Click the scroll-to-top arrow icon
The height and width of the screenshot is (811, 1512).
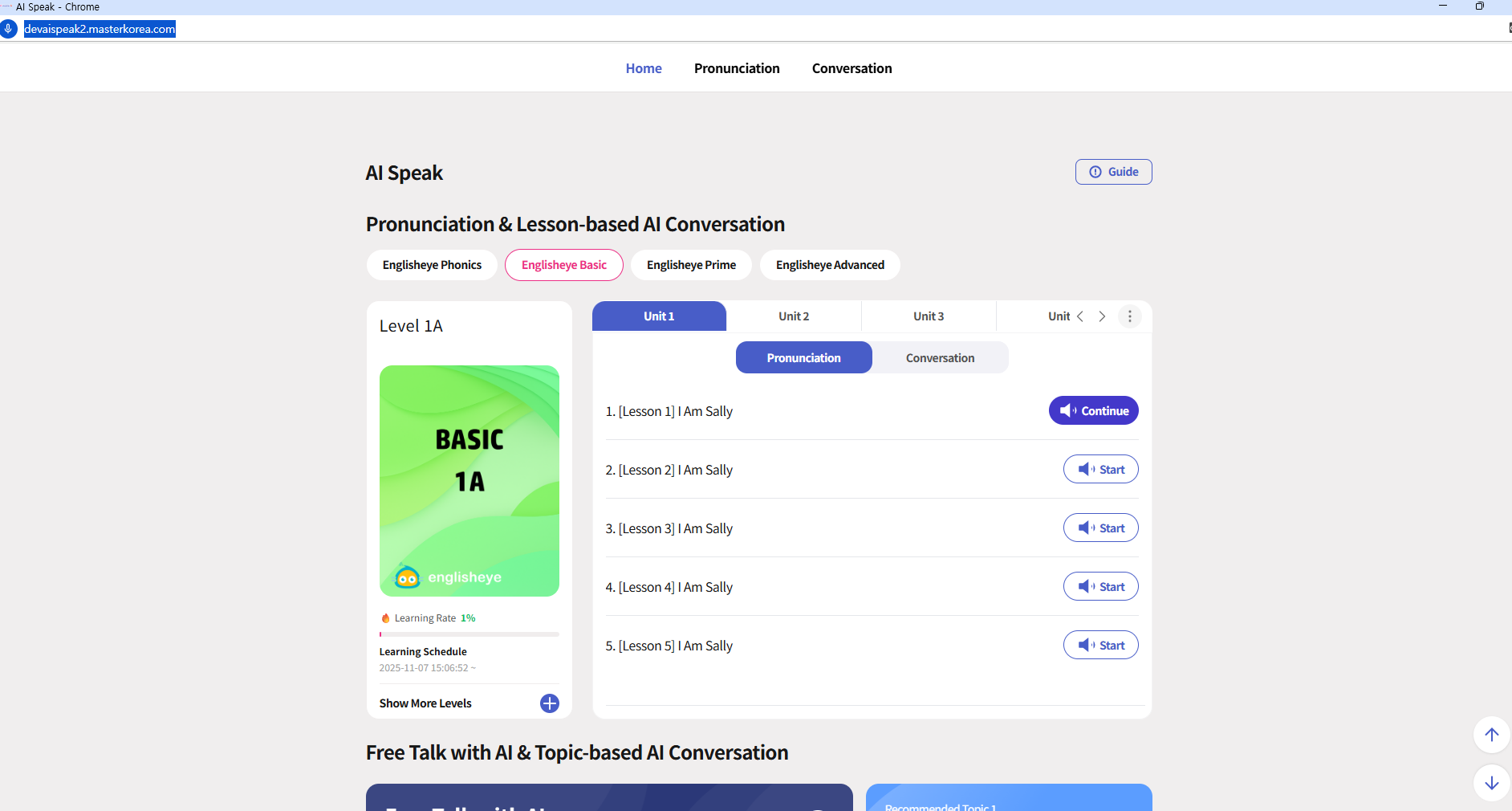1491,735
